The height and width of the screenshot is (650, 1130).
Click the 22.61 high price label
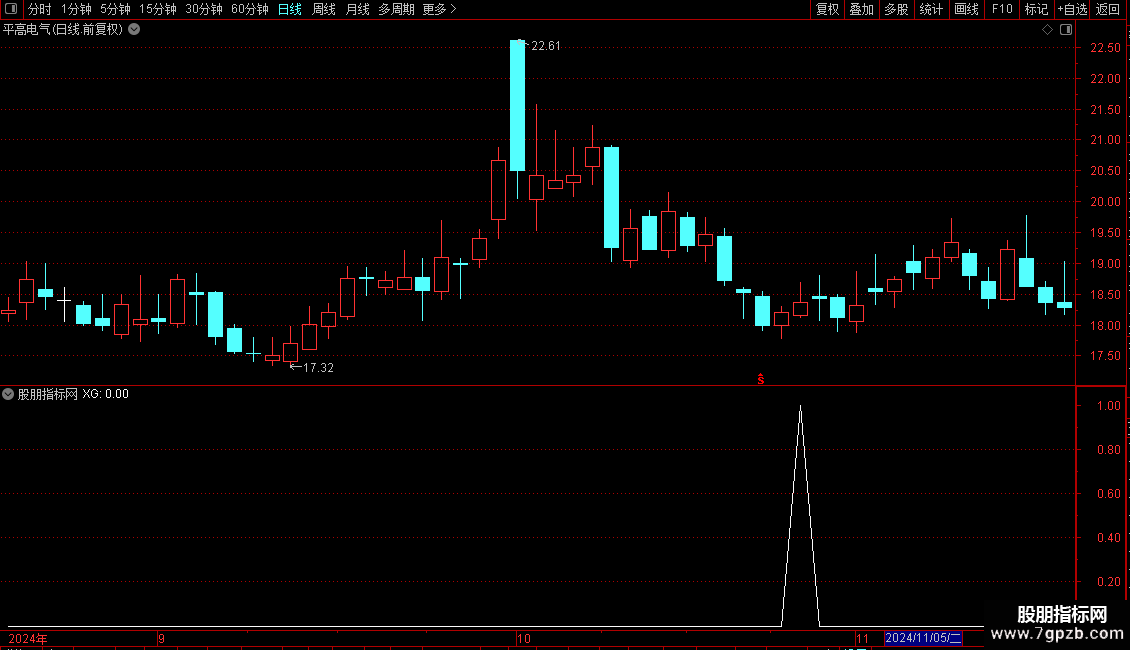click(x=546, y=46)
